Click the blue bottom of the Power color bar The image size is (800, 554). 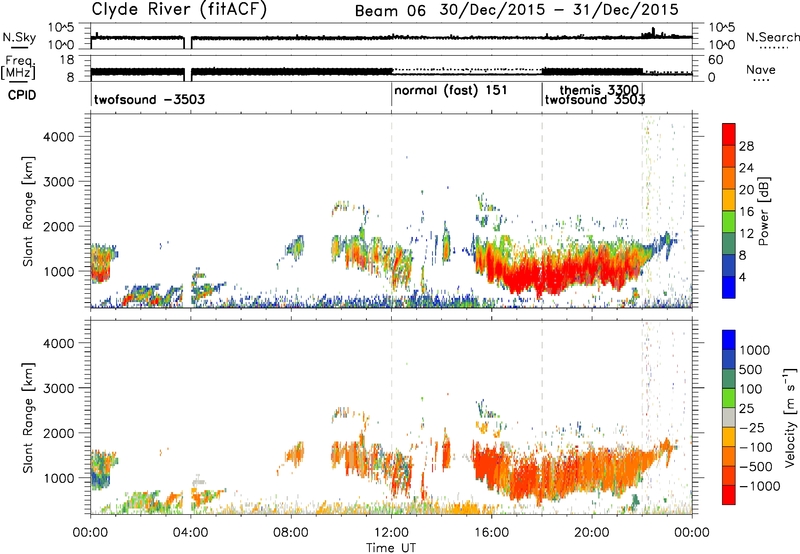pos(729,287)
